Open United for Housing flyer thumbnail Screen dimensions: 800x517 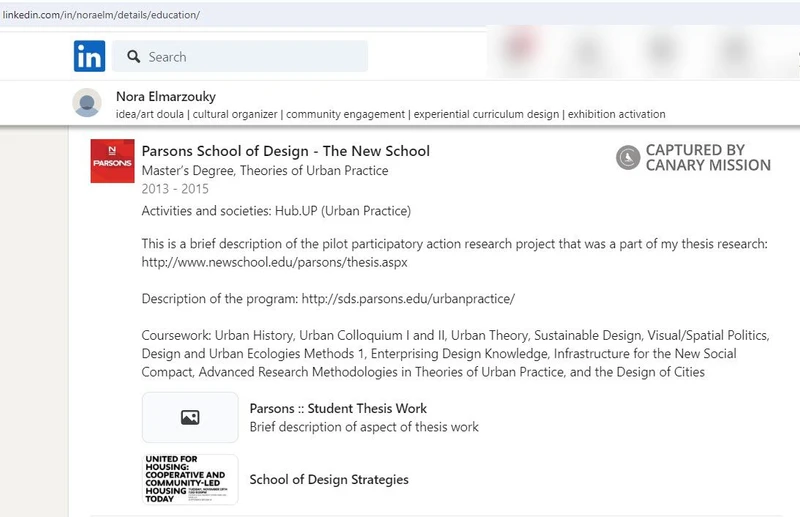(x=190, y=480)
